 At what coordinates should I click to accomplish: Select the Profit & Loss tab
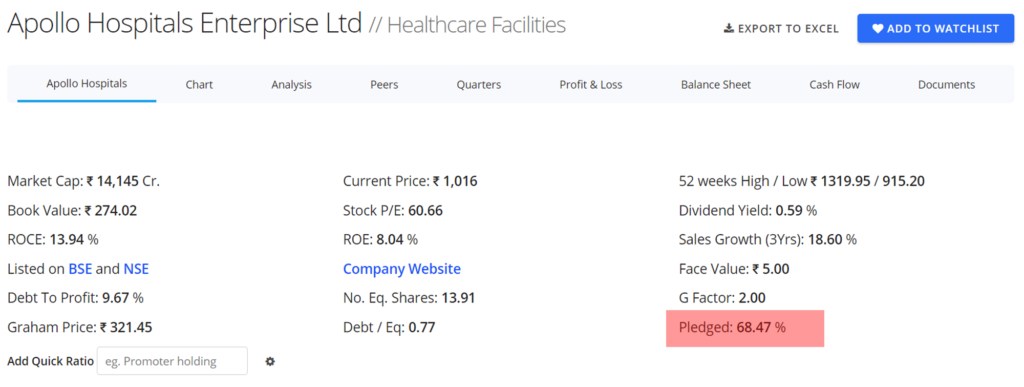tap(590, 85)
